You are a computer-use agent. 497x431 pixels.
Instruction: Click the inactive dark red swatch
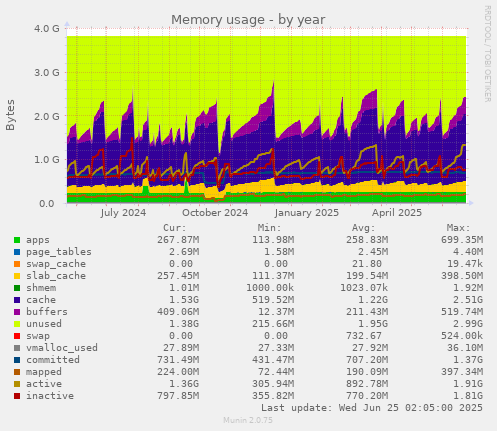point(17,396)
